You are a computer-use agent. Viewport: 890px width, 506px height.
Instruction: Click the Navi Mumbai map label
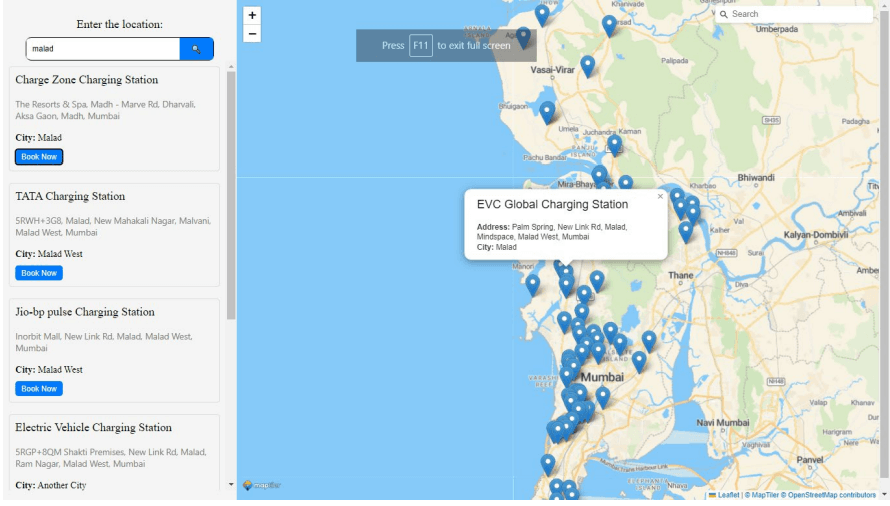point(723,423)
